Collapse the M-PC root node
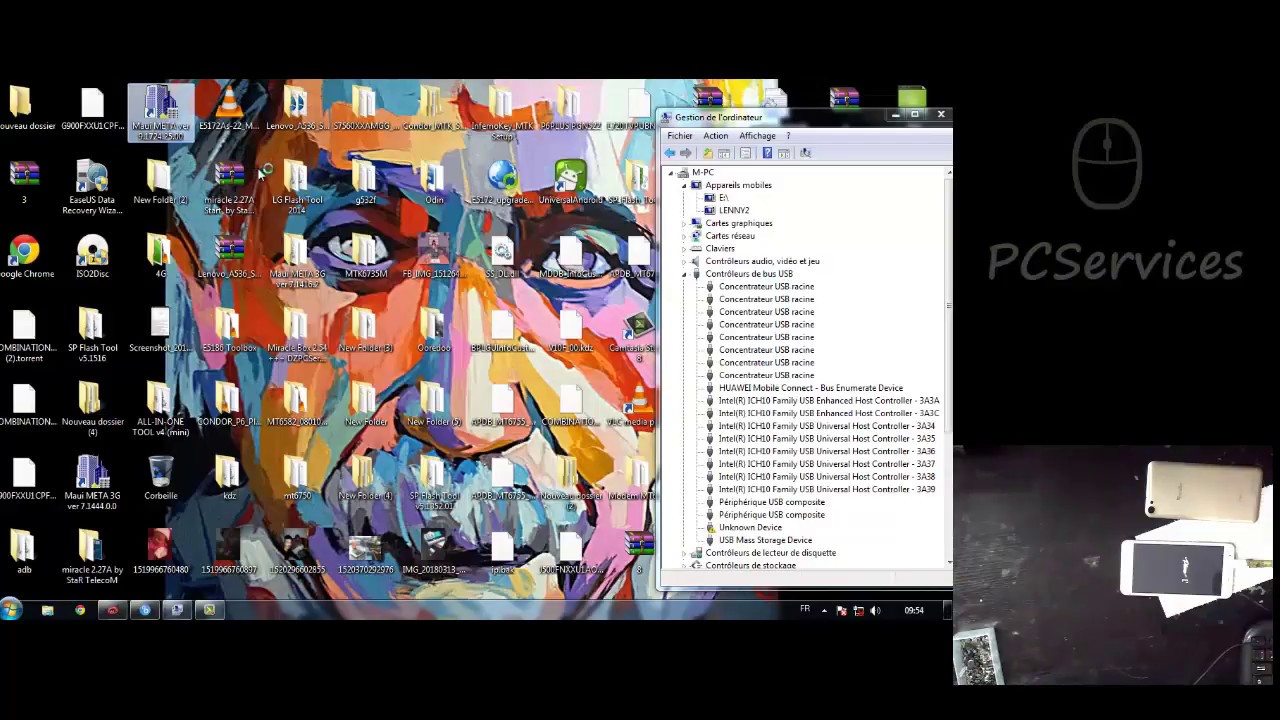 671,173
